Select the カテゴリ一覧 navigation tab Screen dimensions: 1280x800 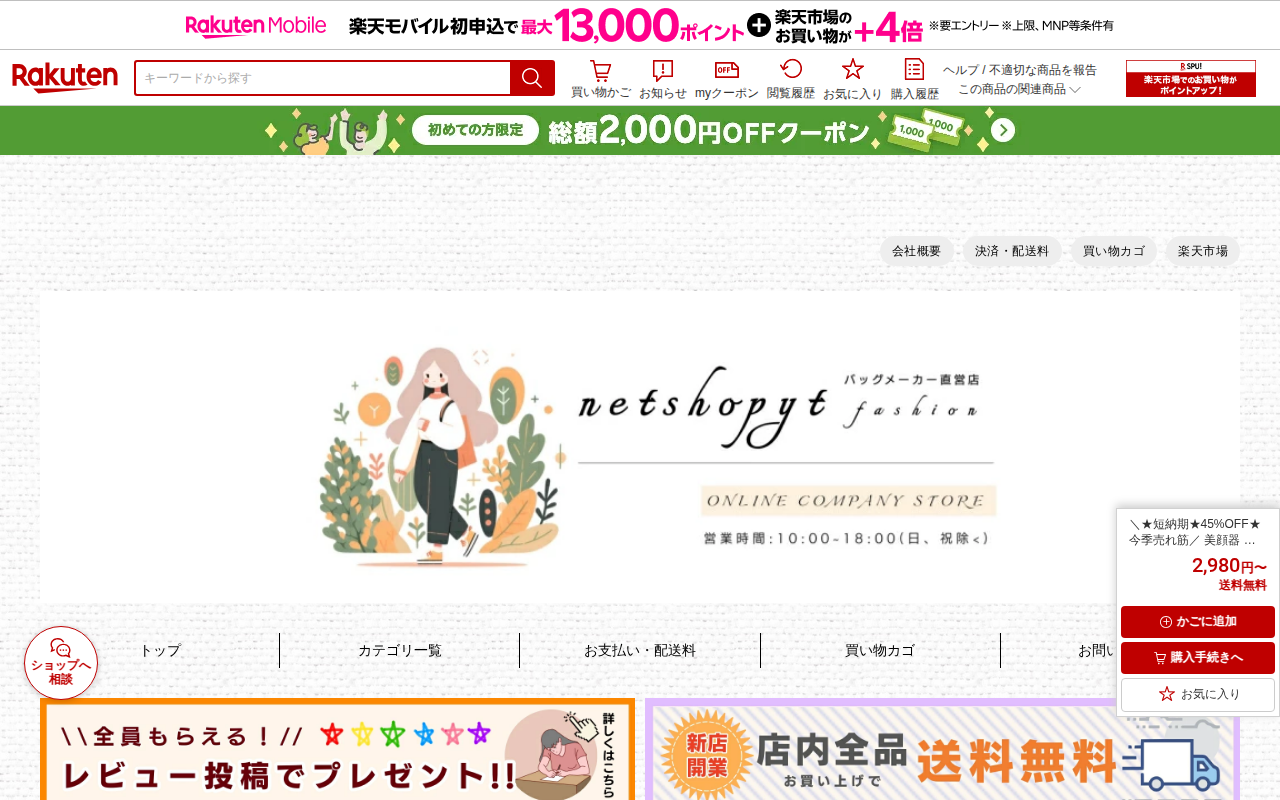(x=400, y=650)
